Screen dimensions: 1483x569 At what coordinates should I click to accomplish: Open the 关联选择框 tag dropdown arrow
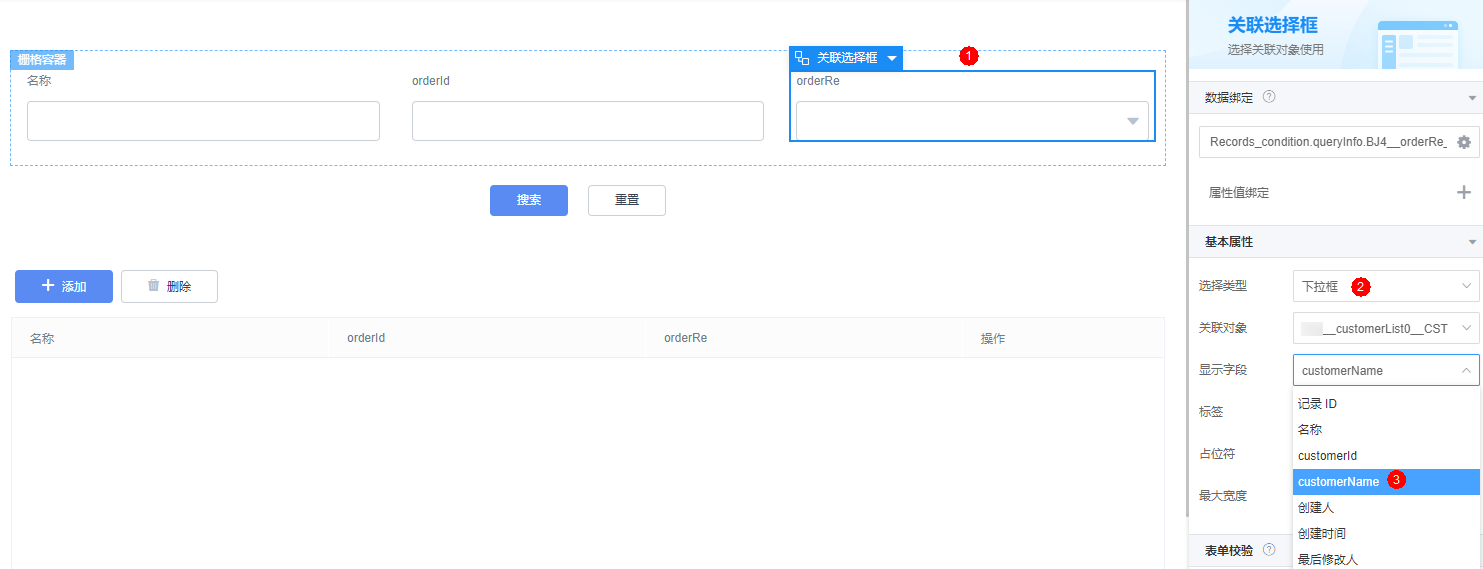coord(892,58)
